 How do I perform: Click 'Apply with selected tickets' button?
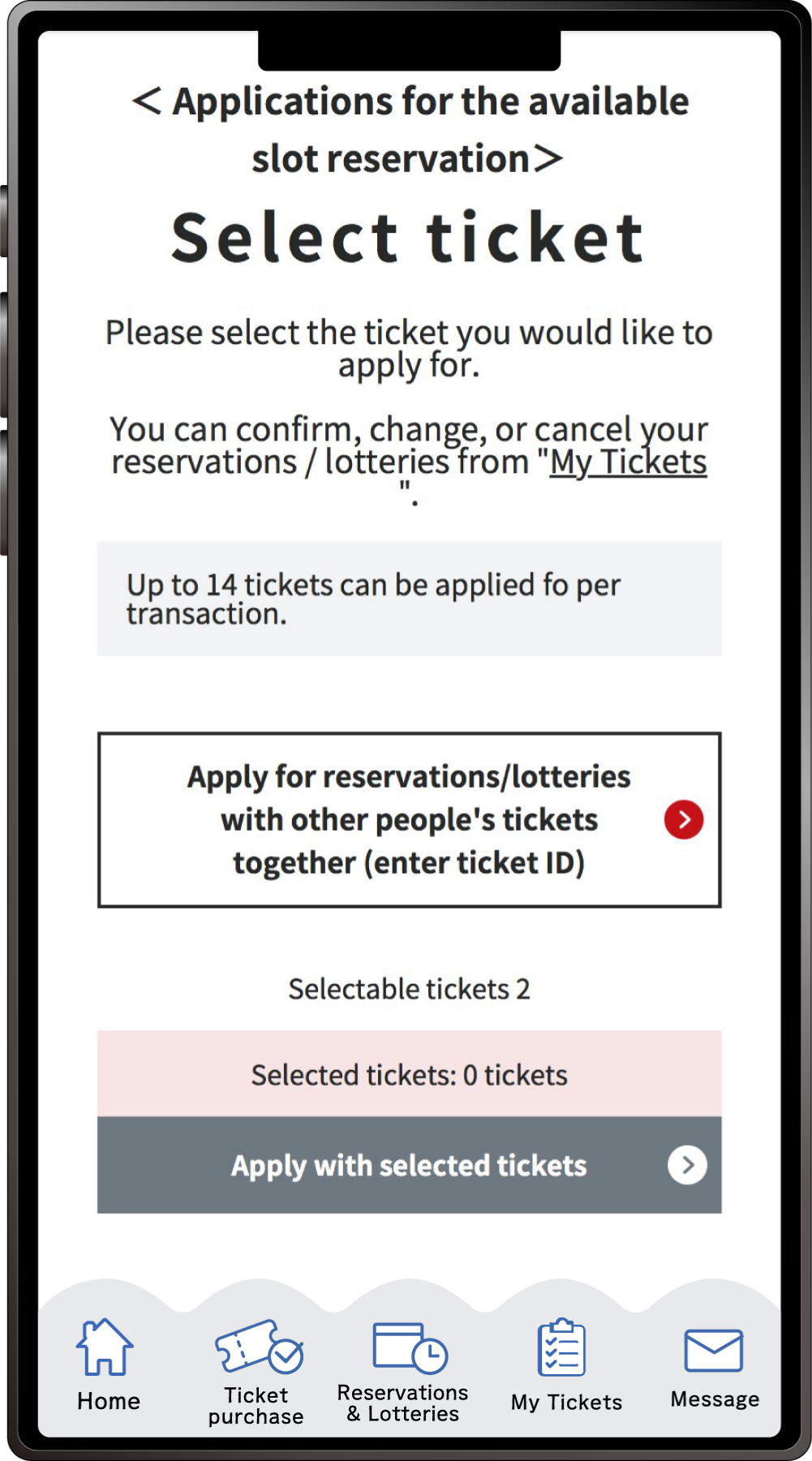409,1165
